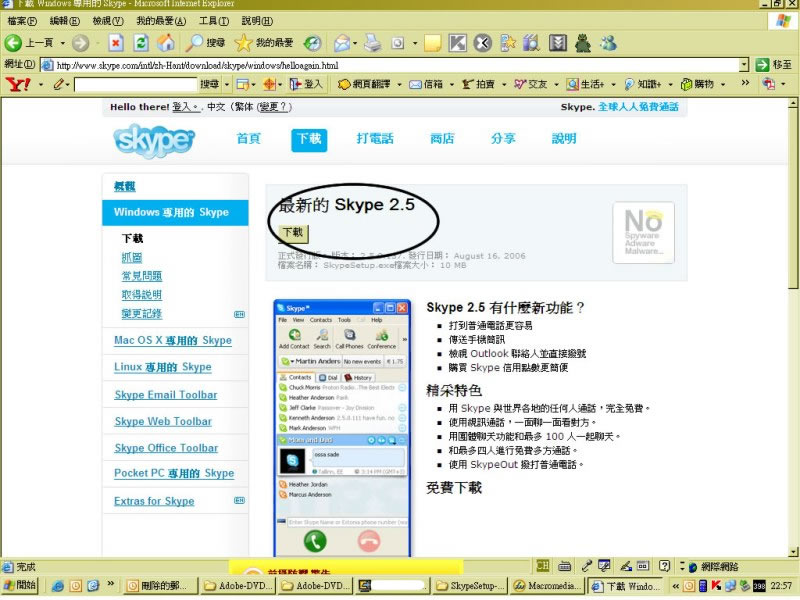Open the 工具(T) menu
800x600 pixels.
pyautogui.click(x=214, y=21)
